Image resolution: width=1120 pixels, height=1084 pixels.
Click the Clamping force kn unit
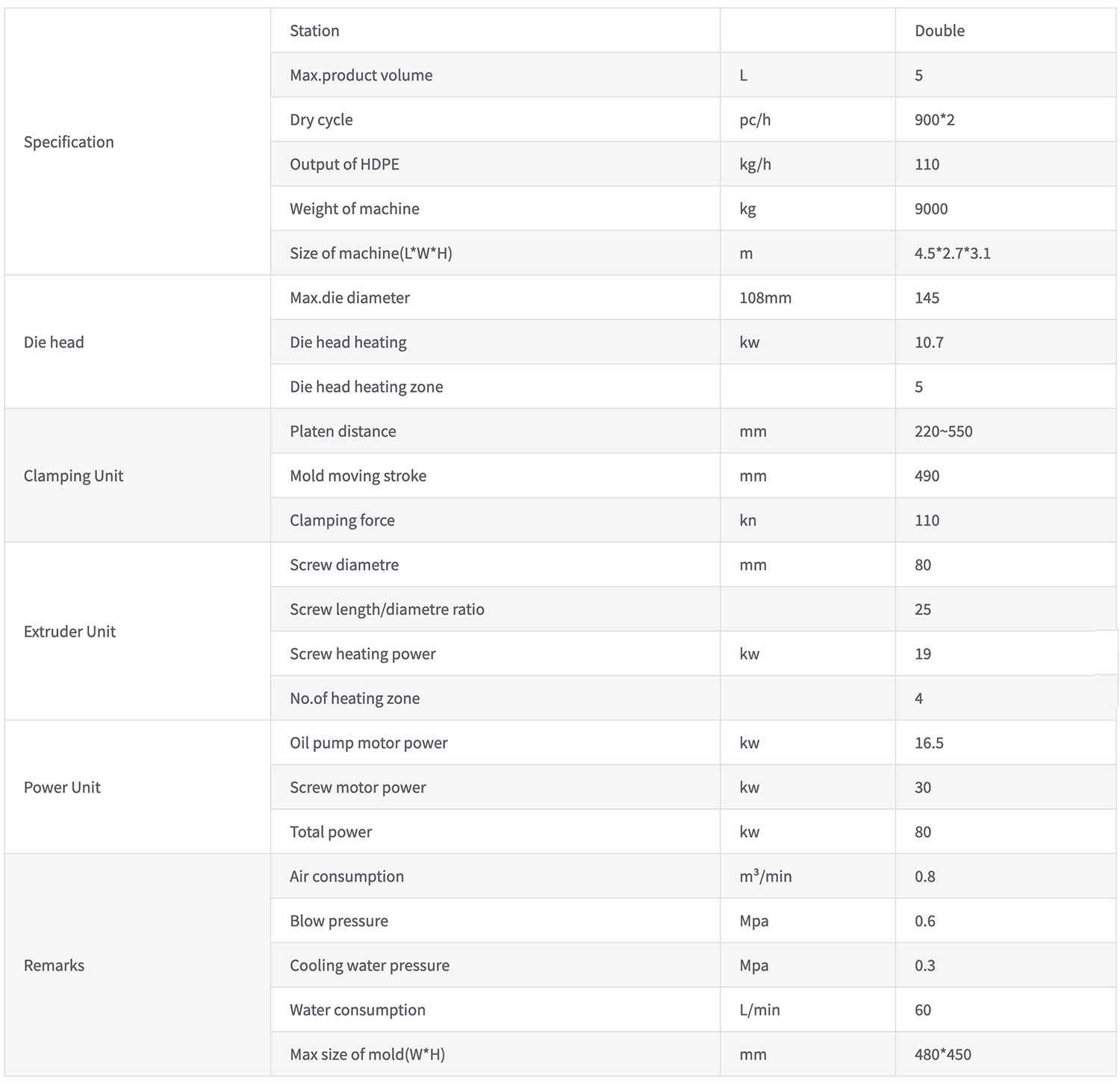pos(747,520)
